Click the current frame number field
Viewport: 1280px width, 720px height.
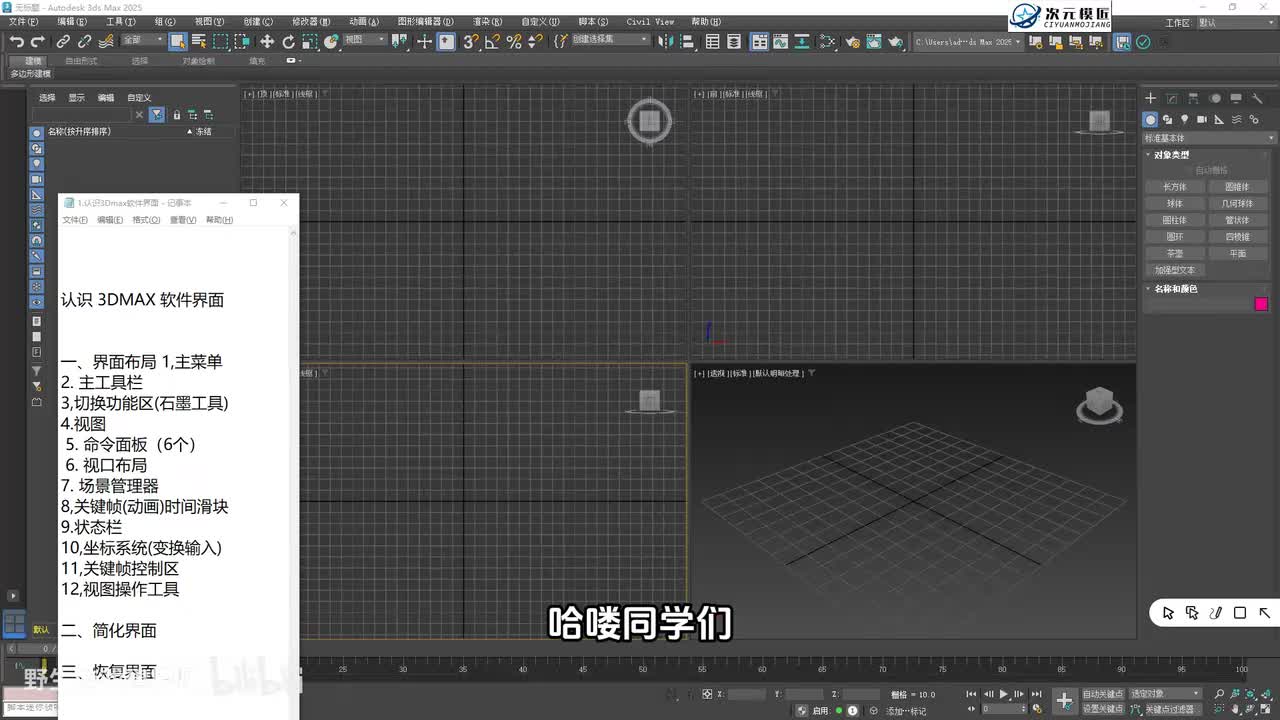pyautogui.click(x=1004, y=709)
